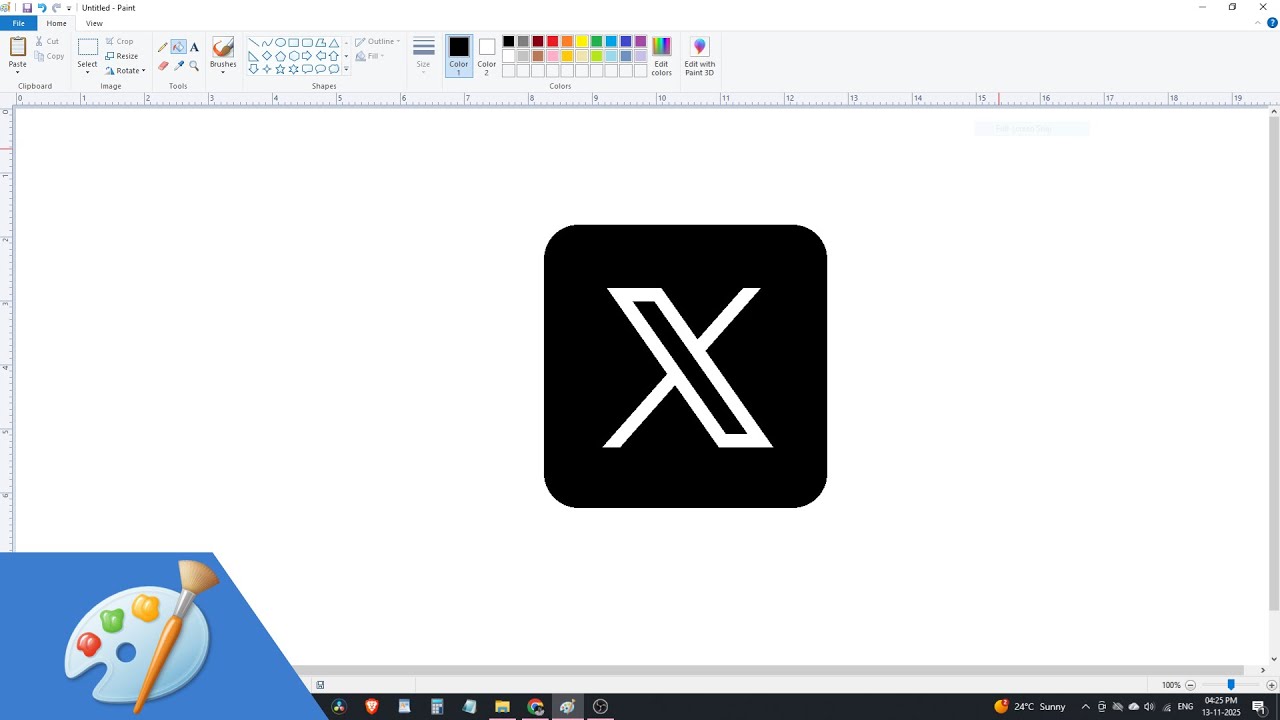
Task: Activate Color 1 foreground selector
Action: [459, 56]
